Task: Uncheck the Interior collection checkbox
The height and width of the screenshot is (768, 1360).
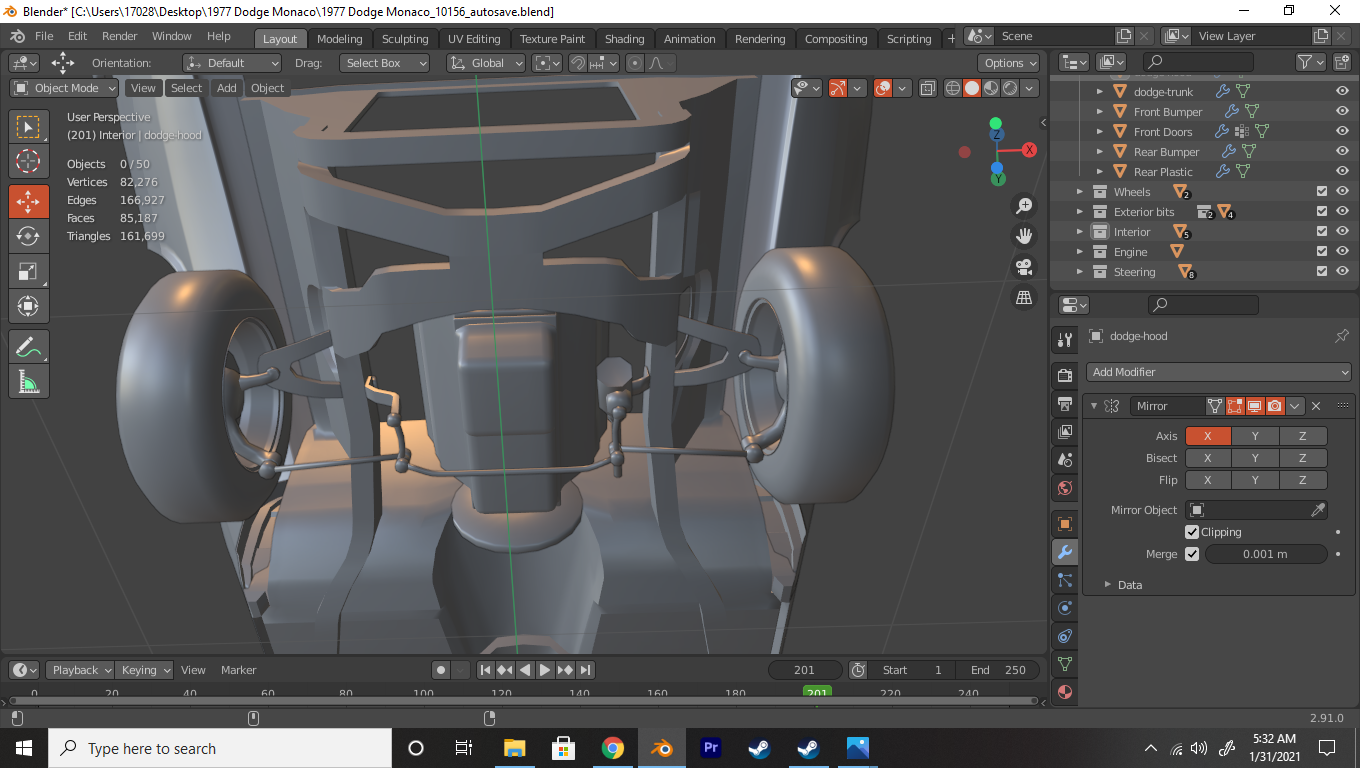Action: [1322, 232]
